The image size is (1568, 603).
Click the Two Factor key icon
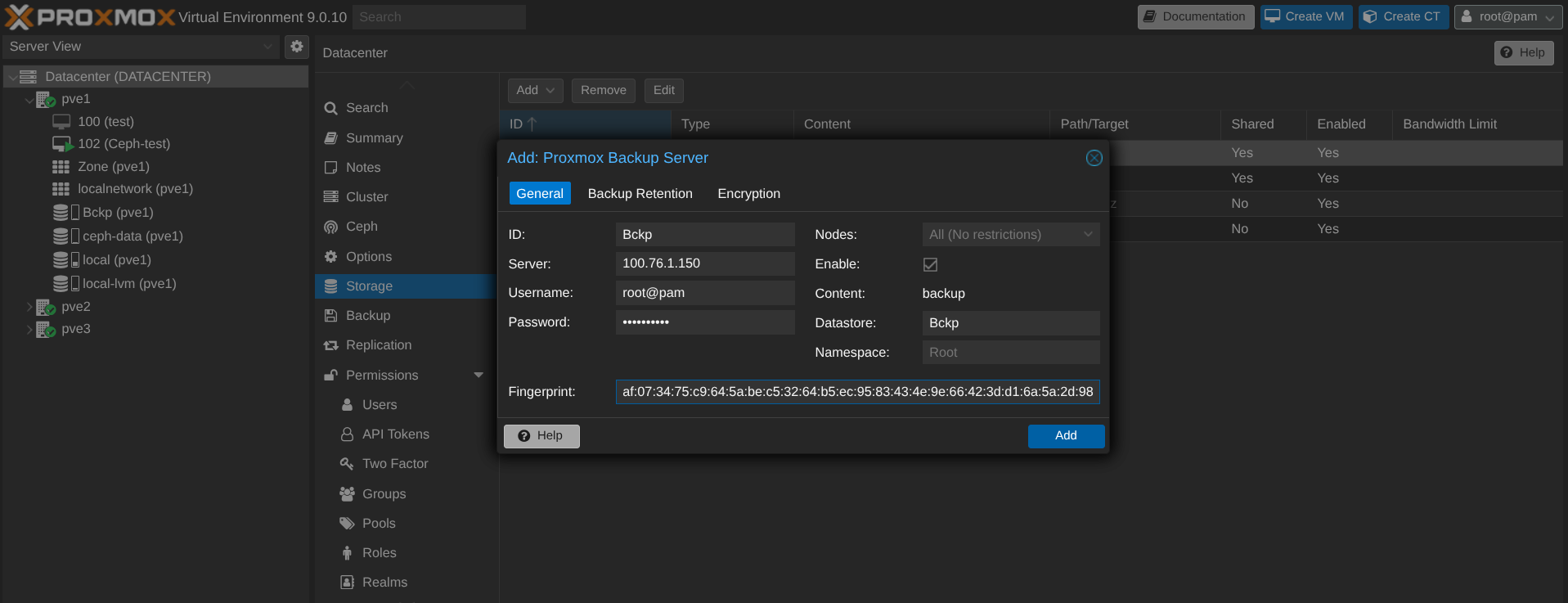tap(347, 464)
